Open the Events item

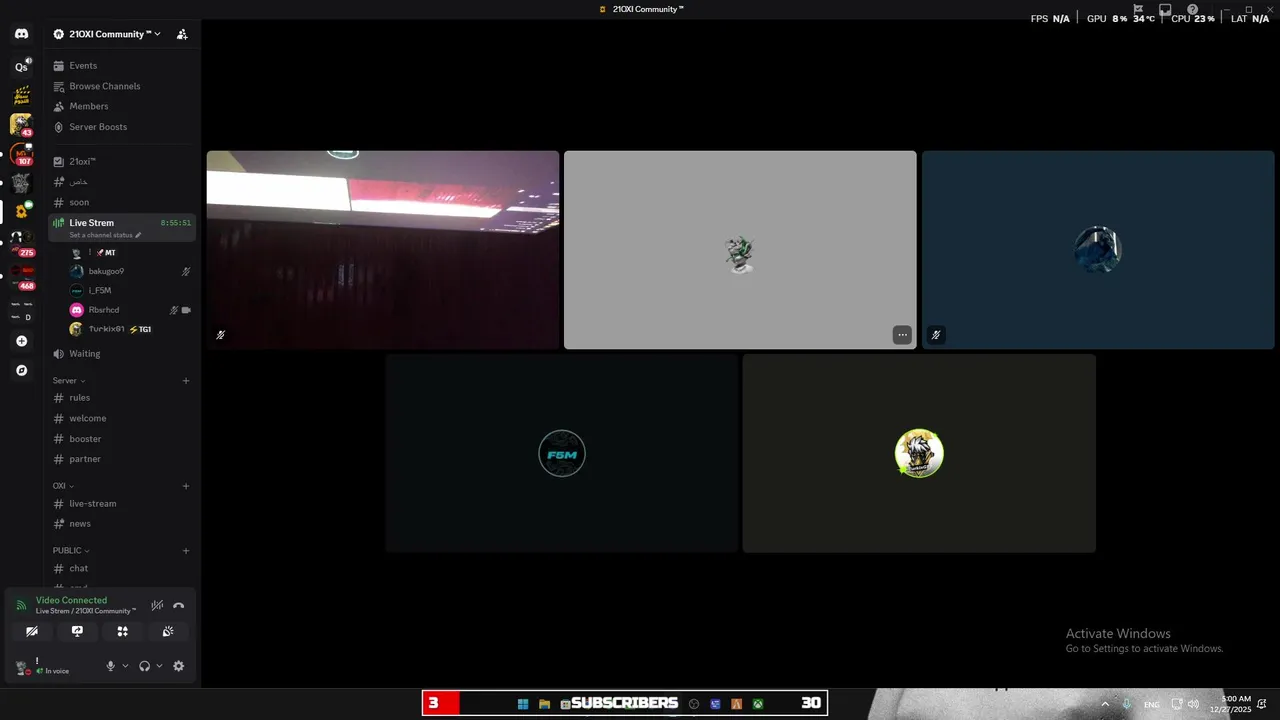coord(122,66)
